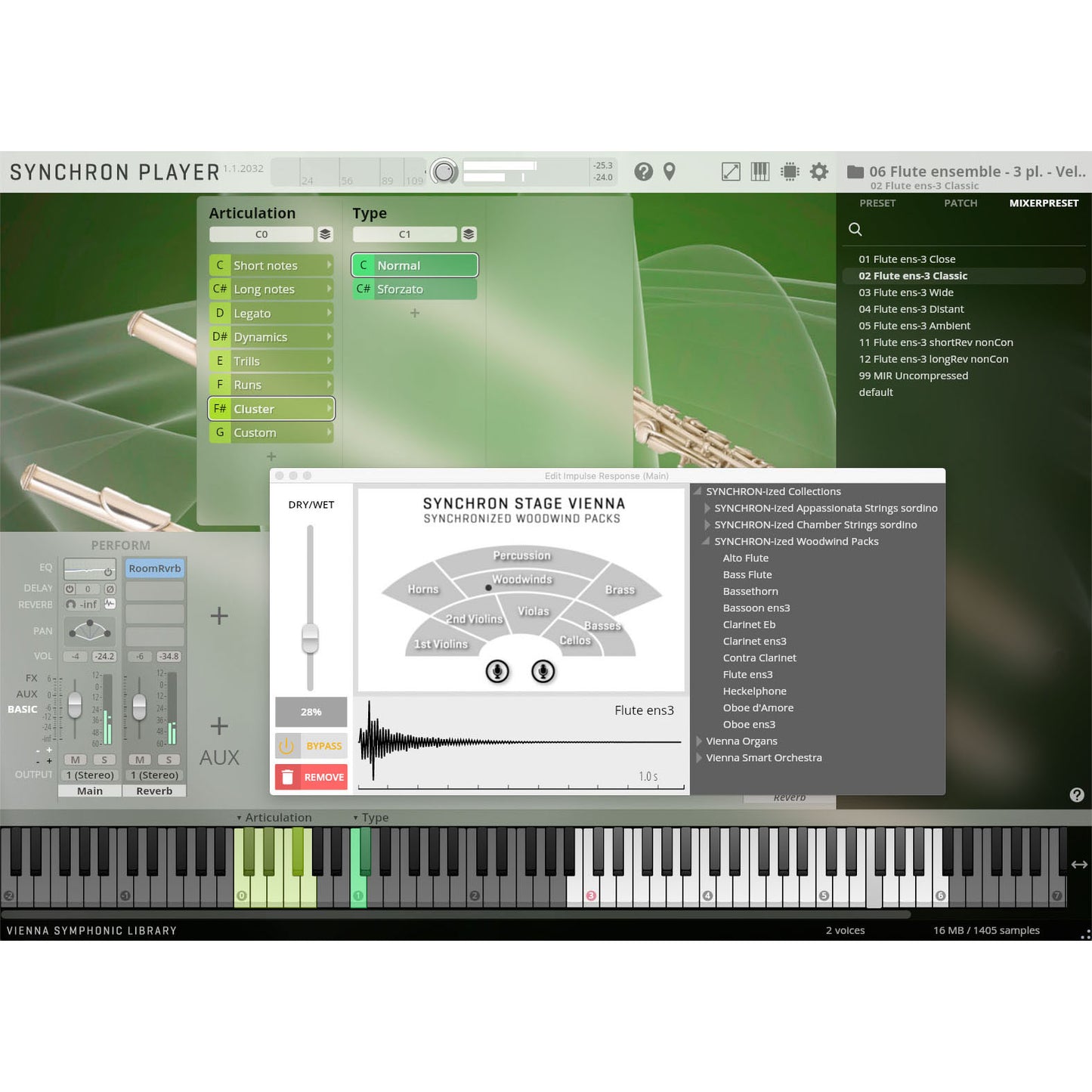Click the REMOVE impulse response button
Screen dimensions: 1092x1092
click(x=311, y=777)
